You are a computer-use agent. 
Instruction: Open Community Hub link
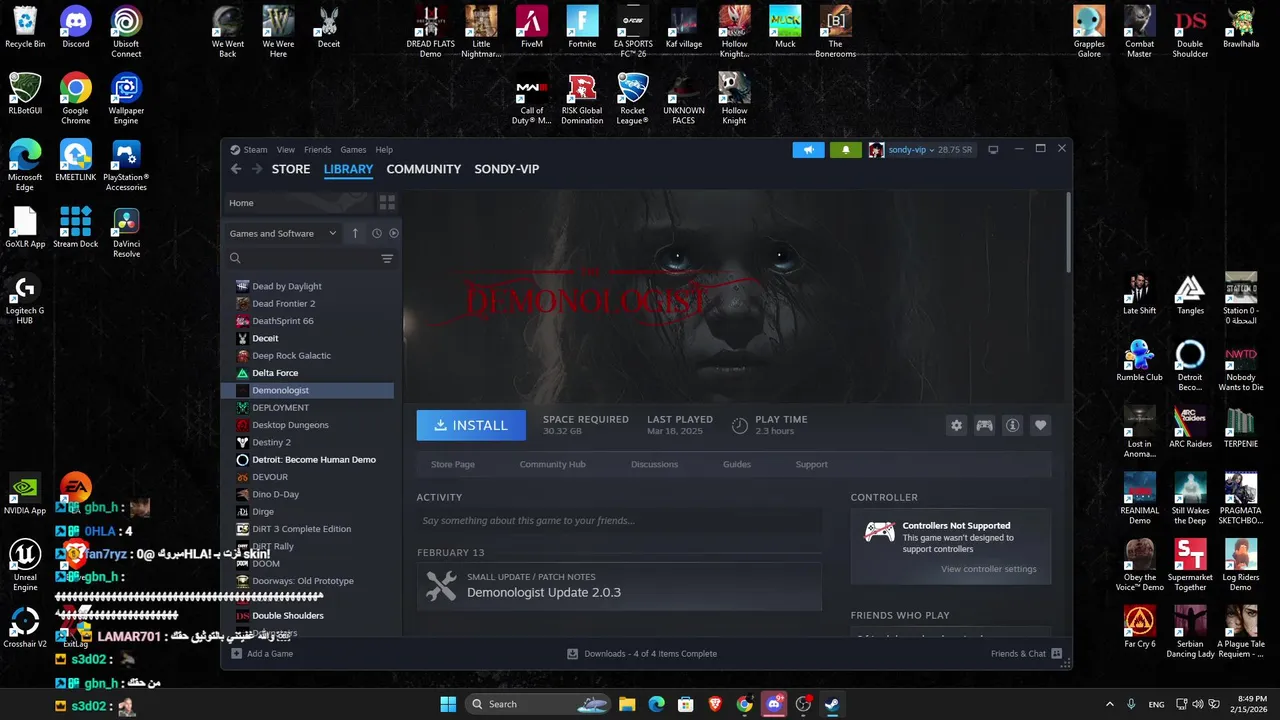[x=552, y=464]
